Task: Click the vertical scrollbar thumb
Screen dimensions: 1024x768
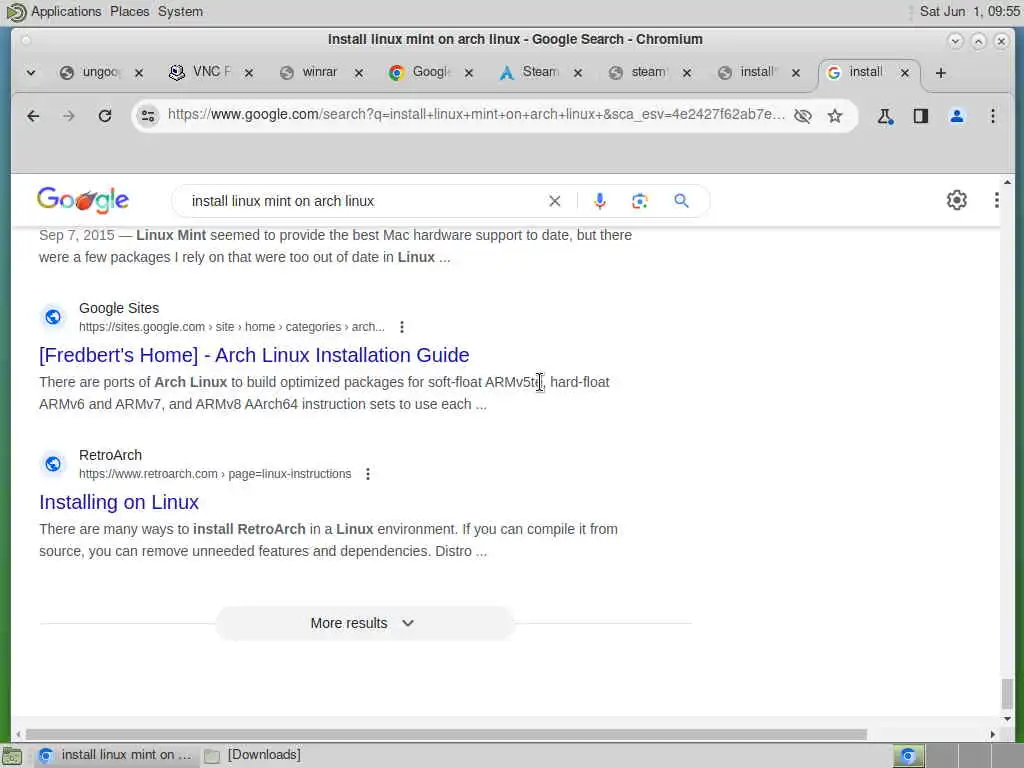Action: tap(1007, 693)
